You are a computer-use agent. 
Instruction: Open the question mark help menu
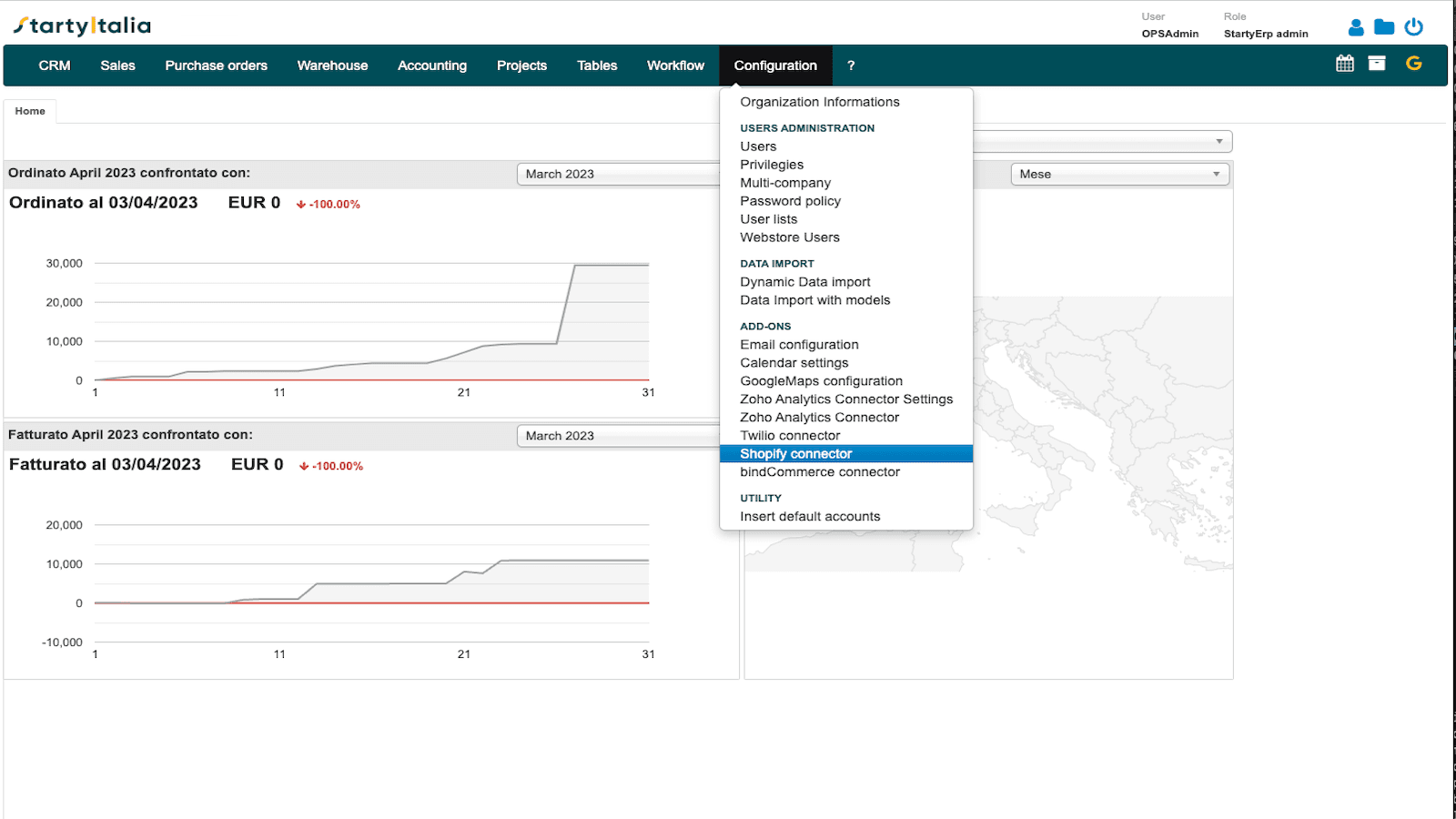click(x=851, y=66)
